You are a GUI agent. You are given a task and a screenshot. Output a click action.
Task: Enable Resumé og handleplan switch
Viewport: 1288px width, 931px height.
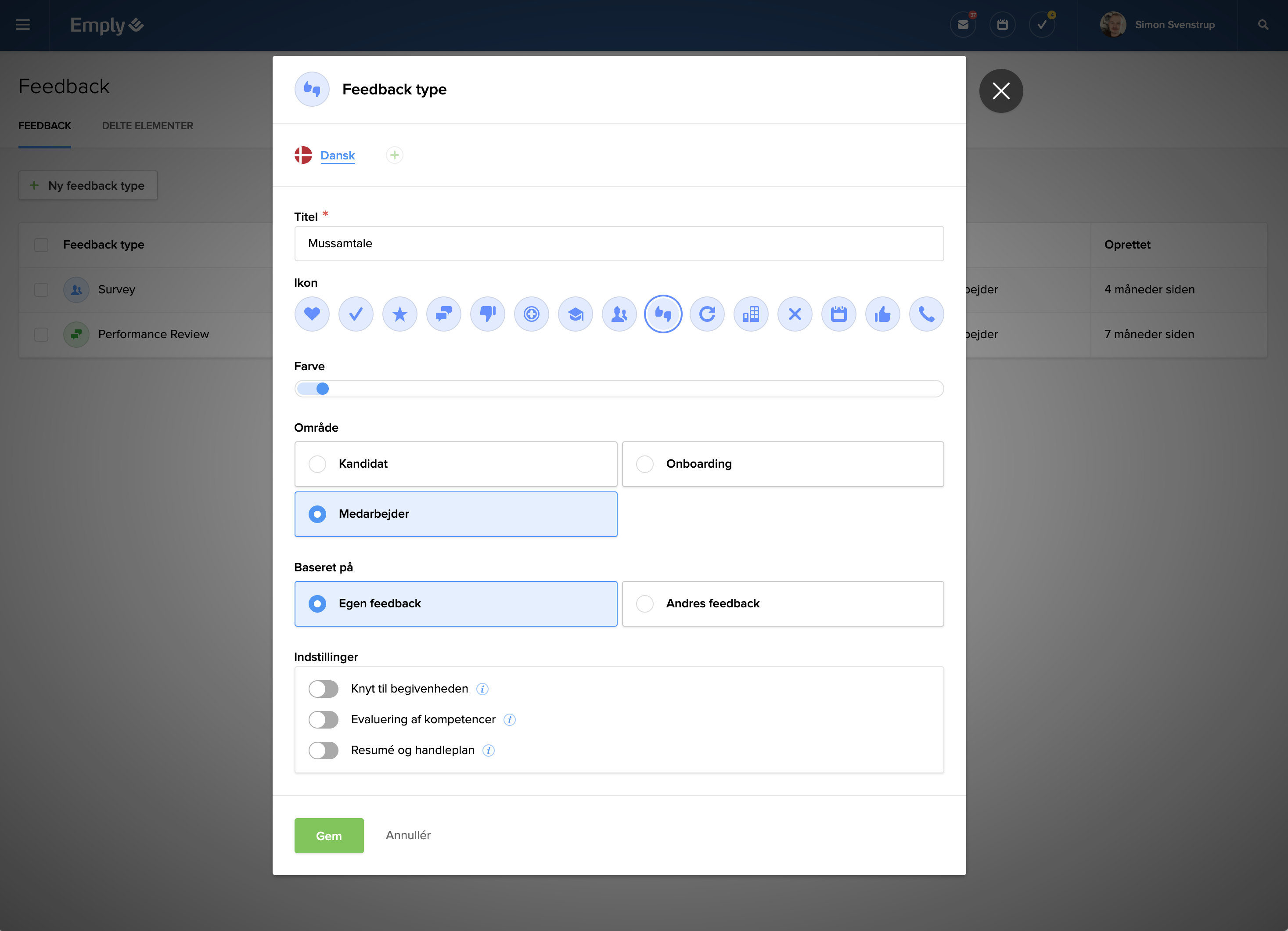[323, 750]
